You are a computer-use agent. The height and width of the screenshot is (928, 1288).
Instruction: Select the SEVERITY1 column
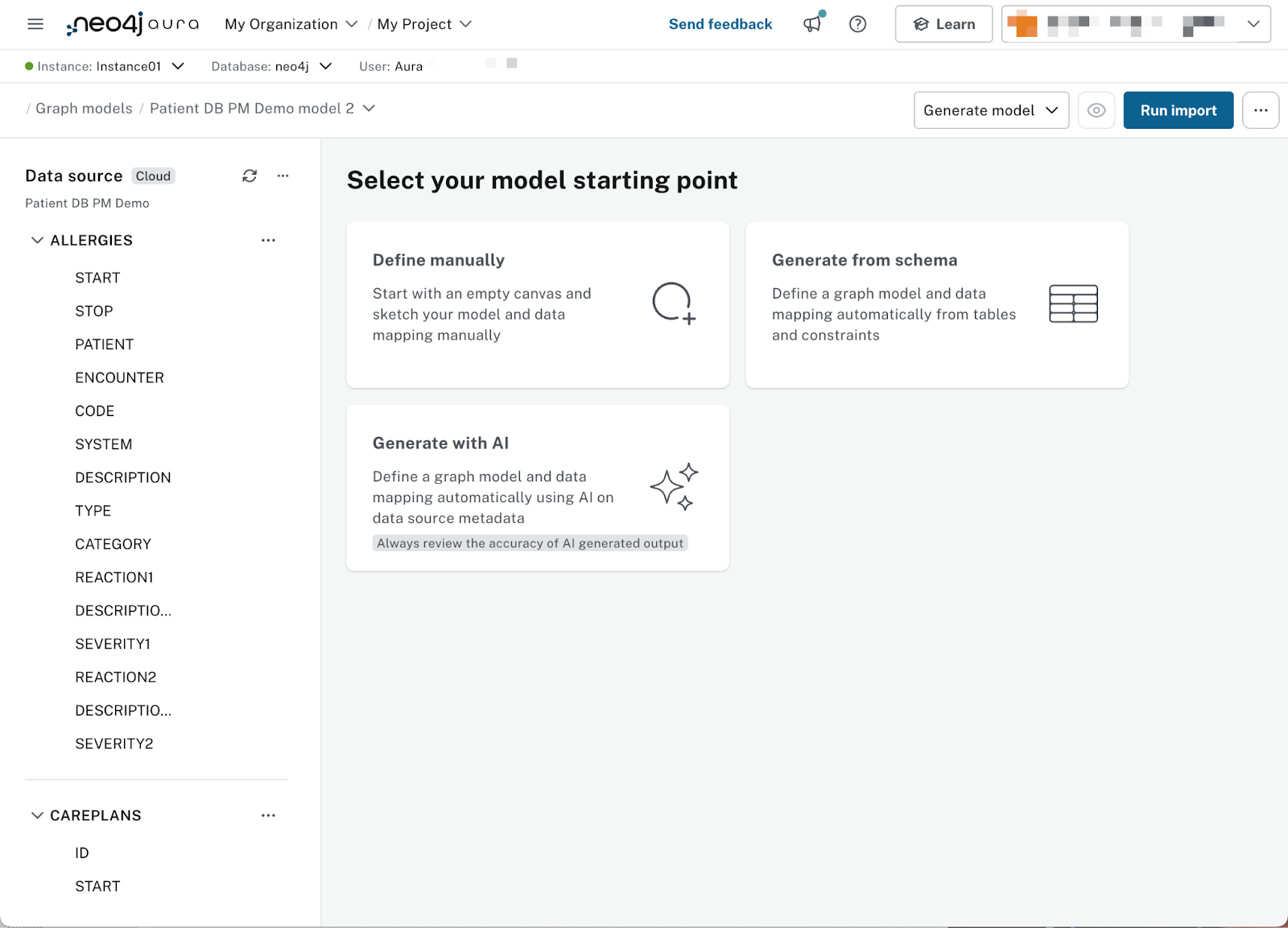point(113,644)
